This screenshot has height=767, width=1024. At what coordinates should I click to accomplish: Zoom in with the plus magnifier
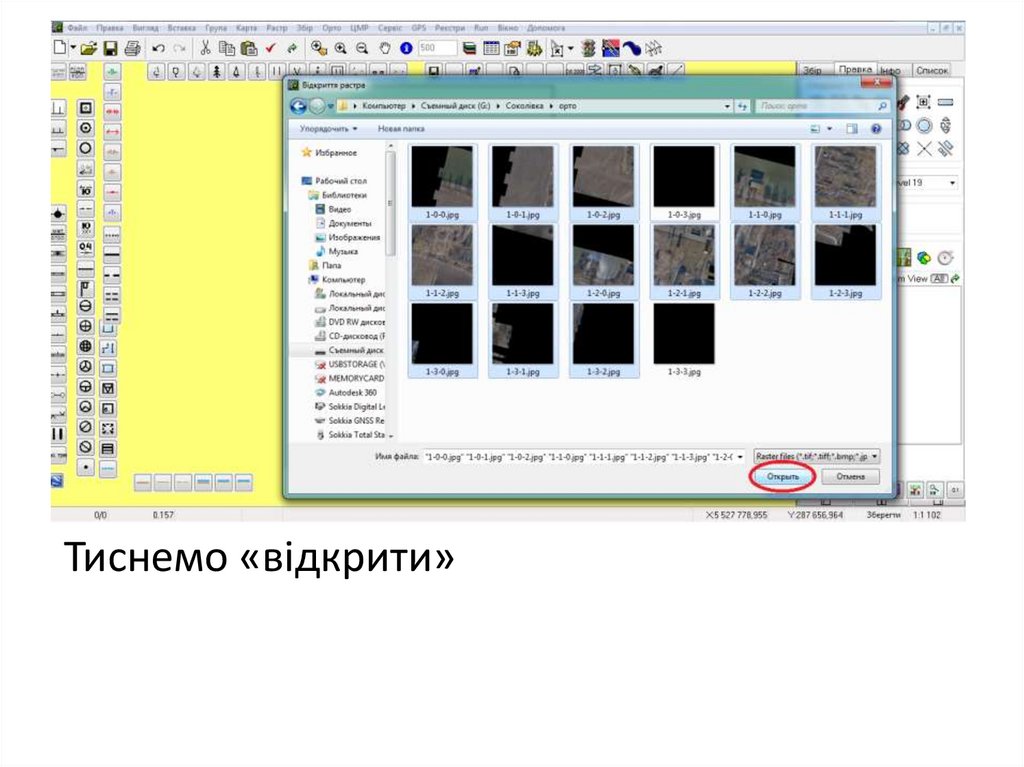341,48
